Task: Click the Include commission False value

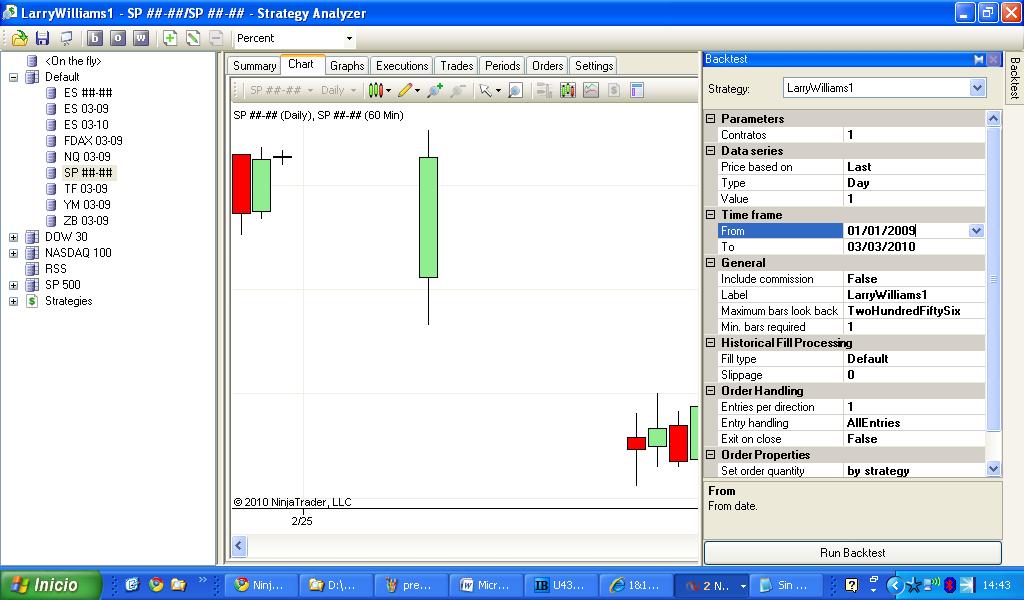Action: coord(914,279)
